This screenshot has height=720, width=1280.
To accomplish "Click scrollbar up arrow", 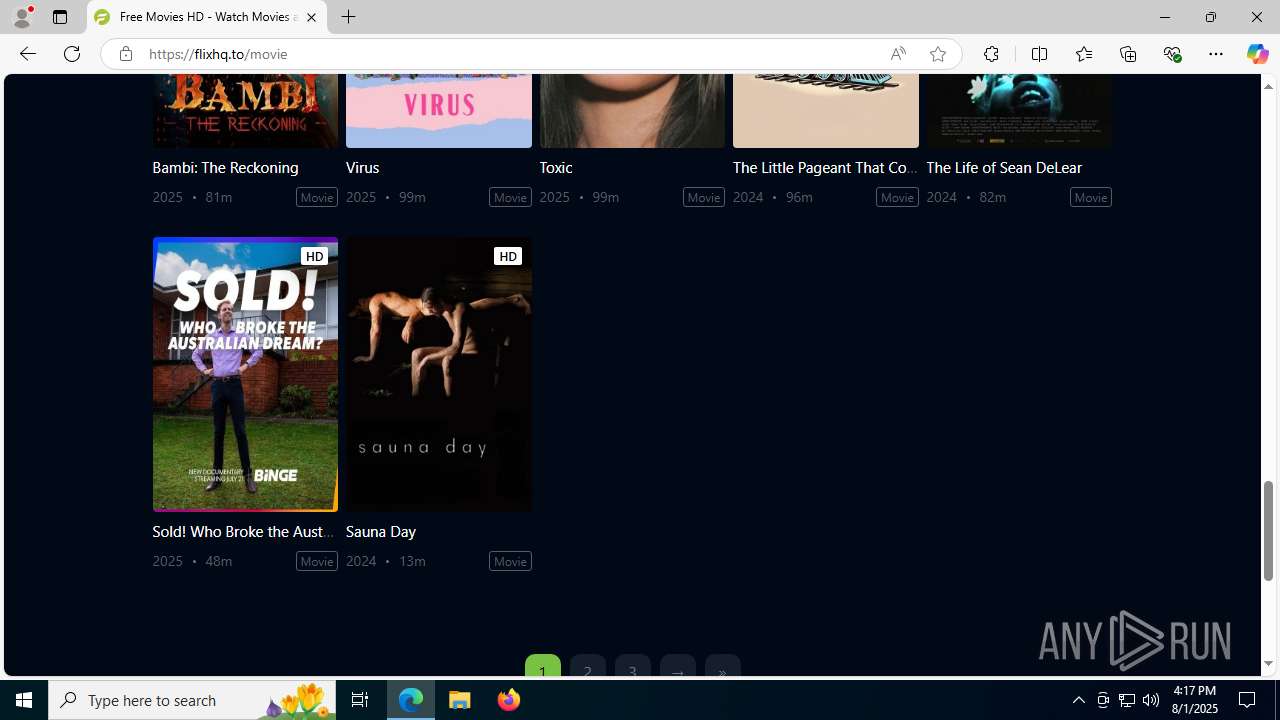I will 1268,86.
